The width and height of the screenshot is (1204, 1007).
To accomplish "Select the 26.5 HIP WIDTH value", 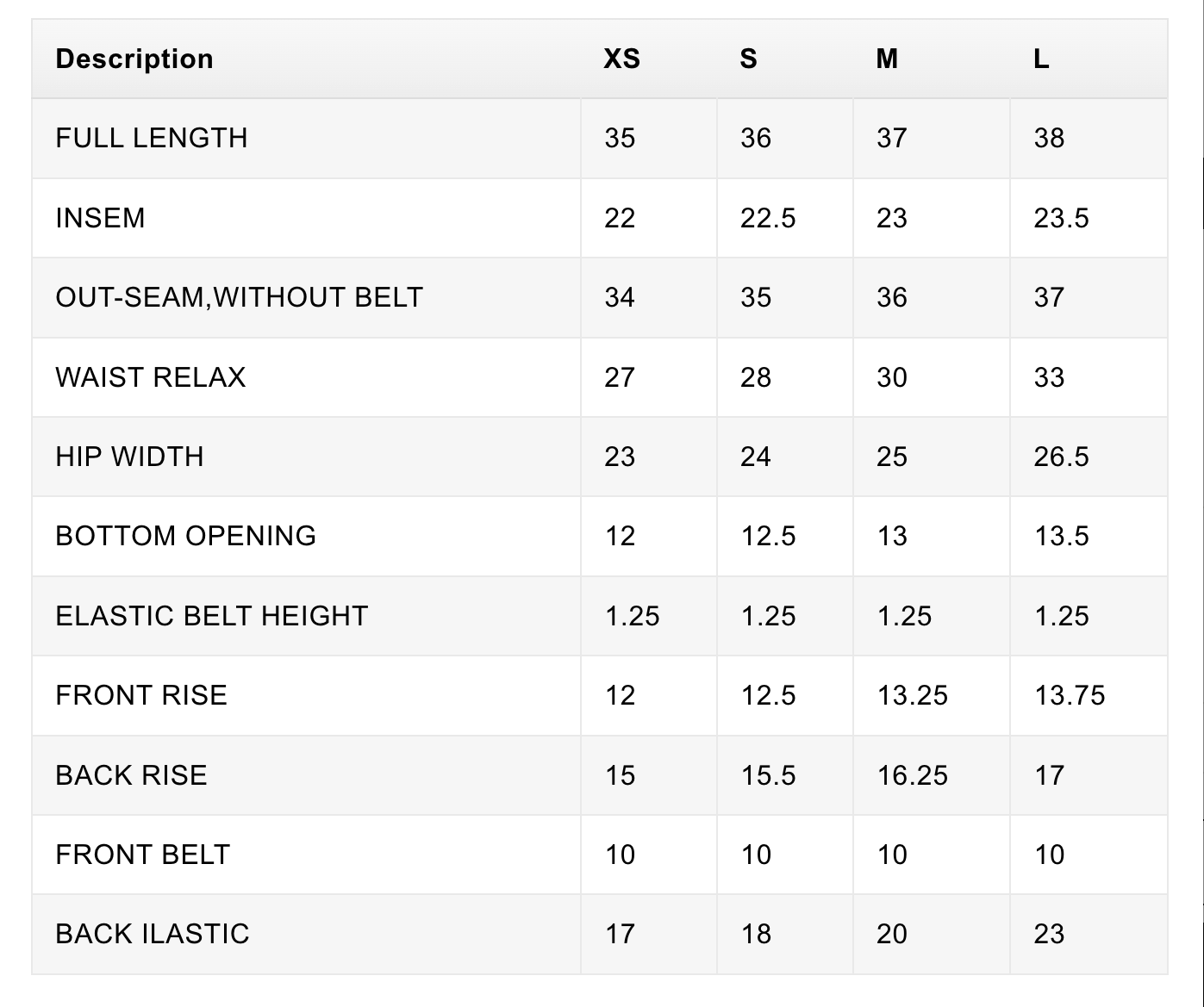I will [1062, 457].
